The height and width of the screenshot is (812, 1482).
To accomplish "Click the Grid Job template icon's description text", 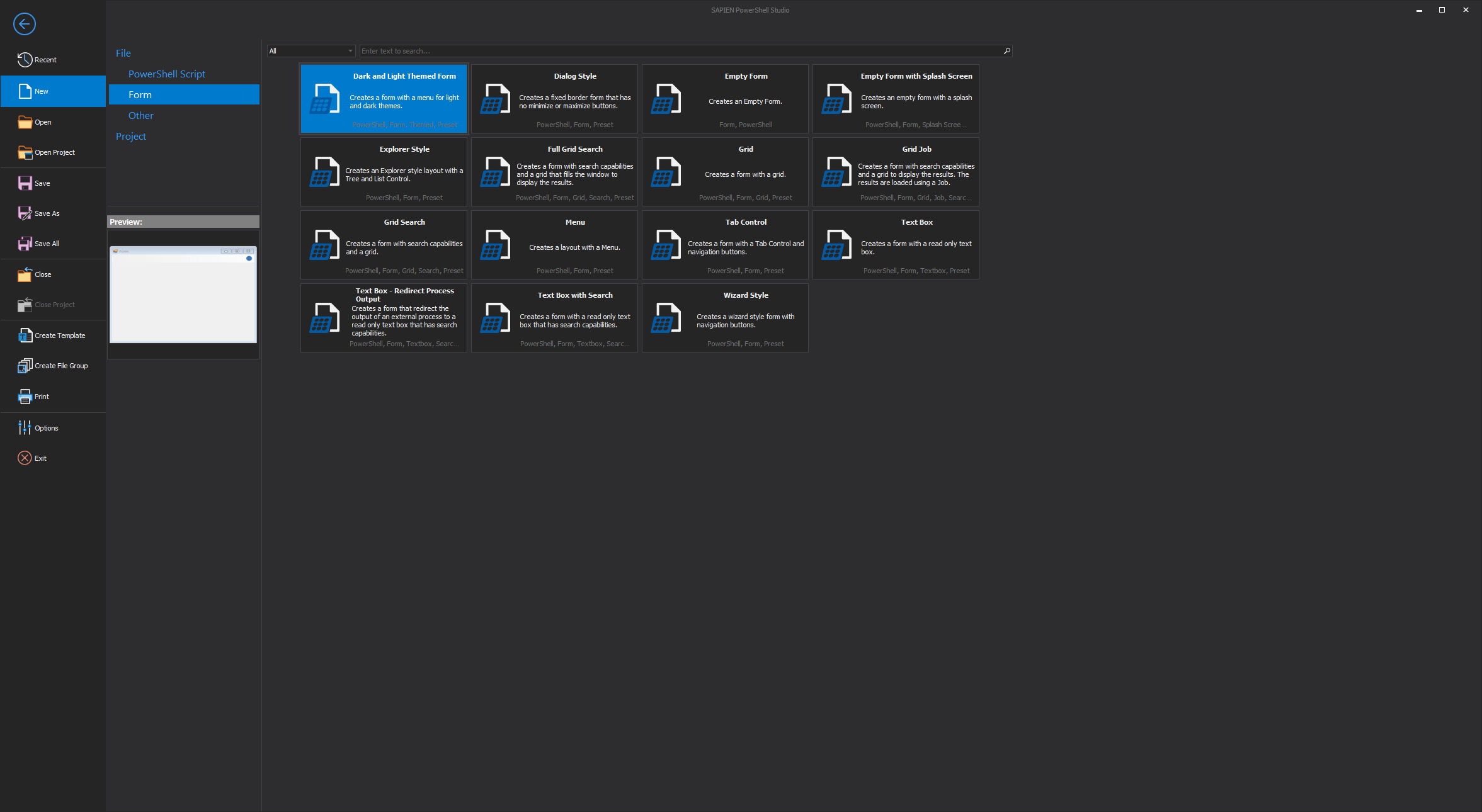I will (916, 174).
